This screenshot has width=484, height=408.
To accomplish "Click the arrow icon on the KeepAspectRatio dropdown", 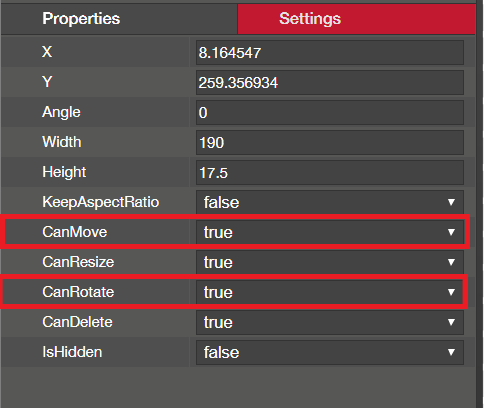I will point(451,202).
